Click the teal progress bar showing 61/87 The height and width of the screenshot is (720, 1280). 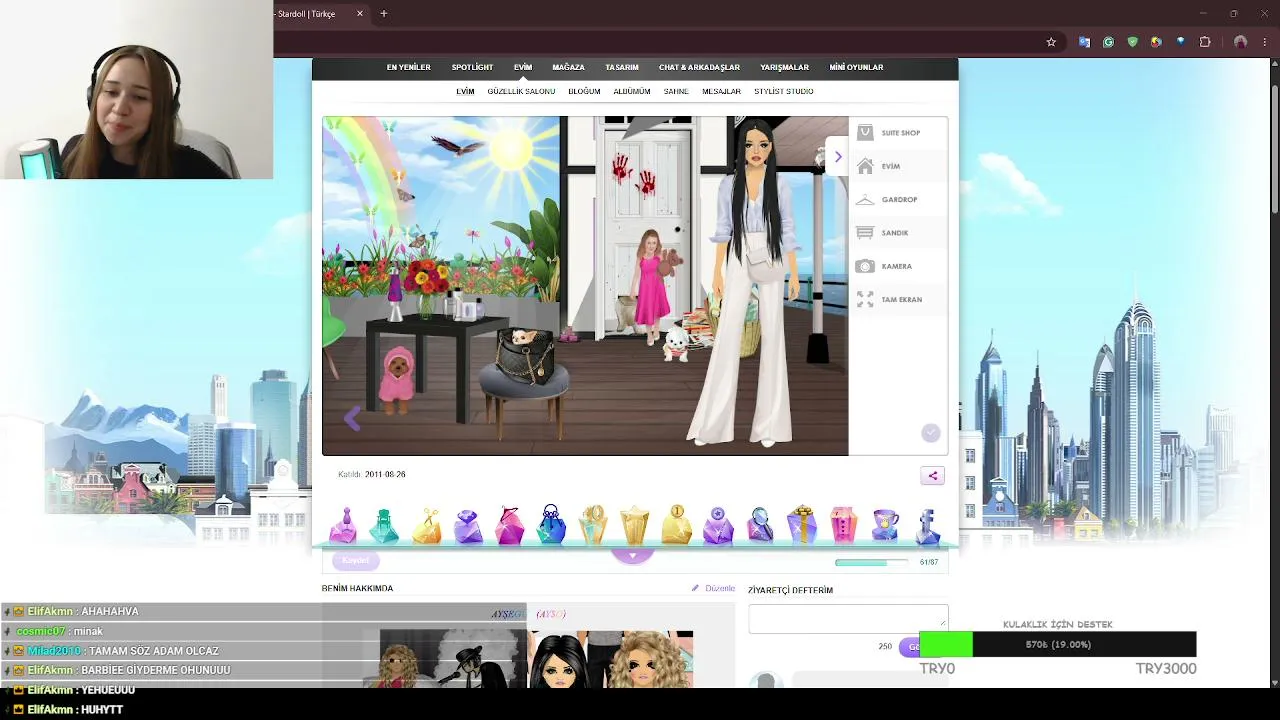pos(871,562)
